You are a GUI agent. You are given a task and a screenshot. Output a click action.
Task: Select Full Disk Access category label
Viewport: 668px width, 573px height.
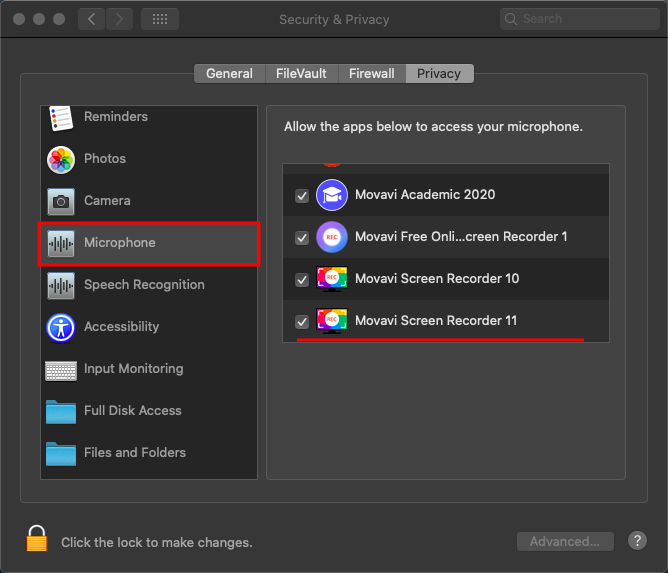click(133, 410)
